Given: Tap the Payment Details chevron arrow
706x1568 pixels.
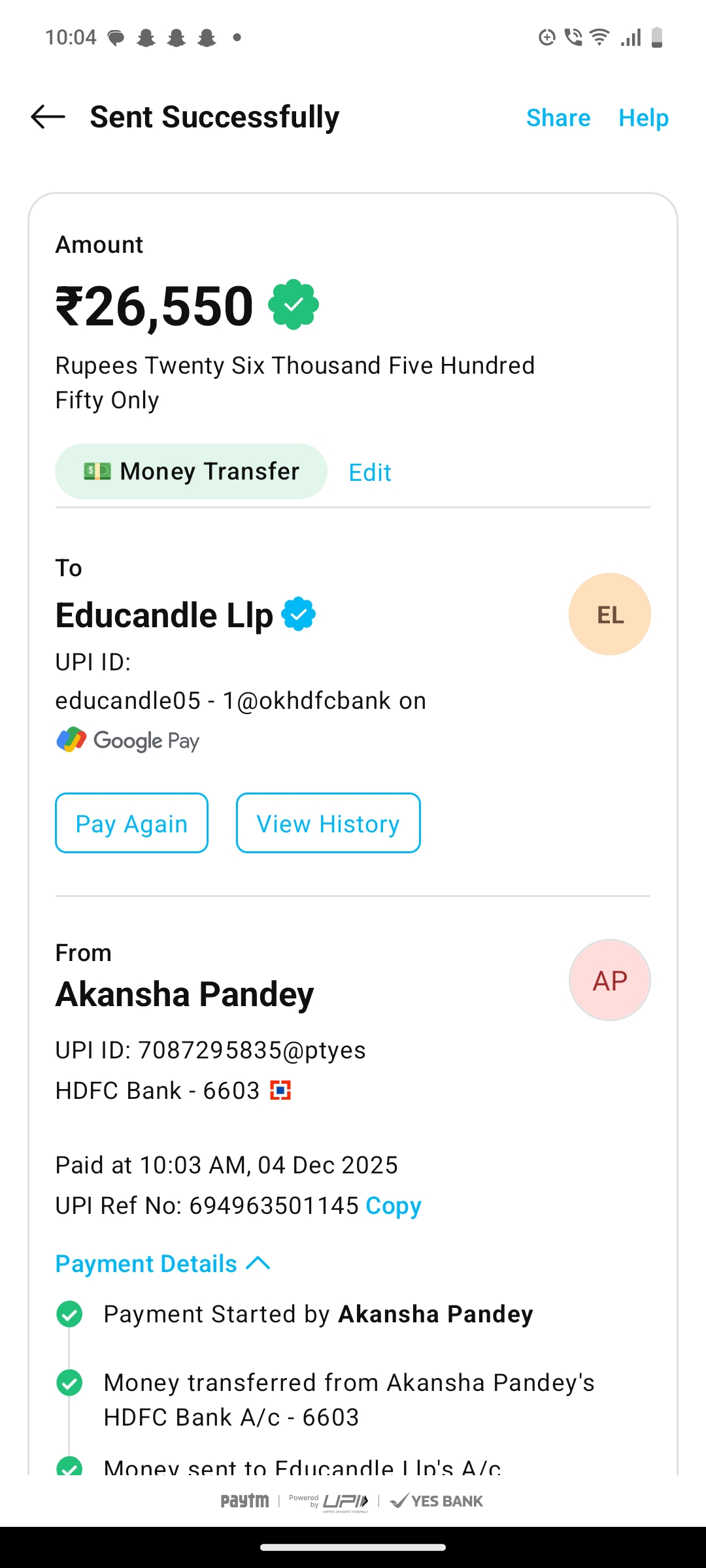Looking at the screenshot, I should click(x=258, y=1263).
